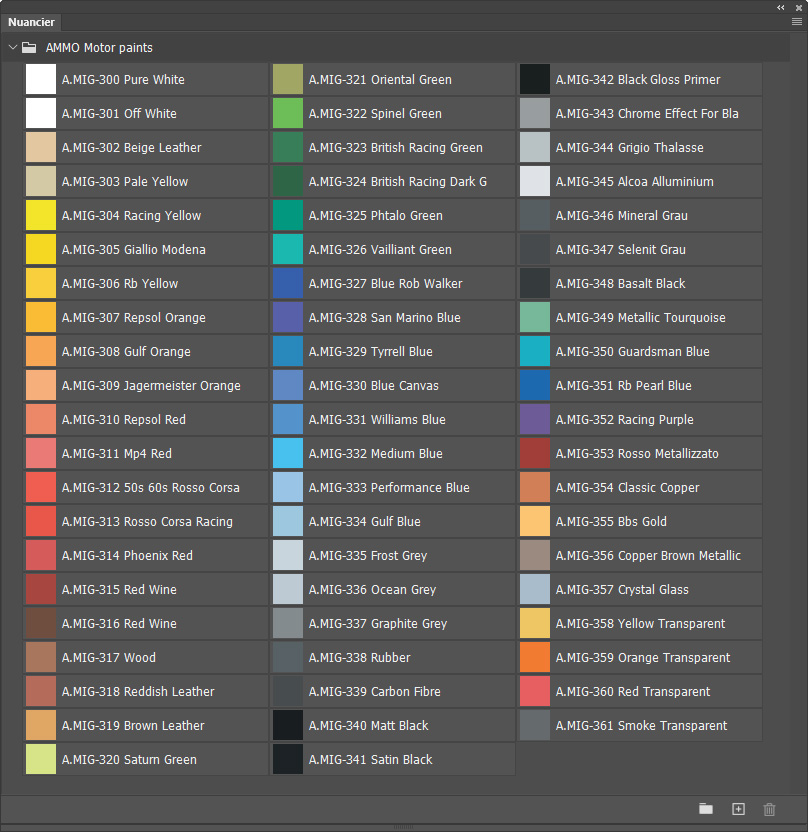Pick the A.MIG-307 Repsol Orange swatch
This screenshot has width=808, height=832.
(x=41, y=317)
